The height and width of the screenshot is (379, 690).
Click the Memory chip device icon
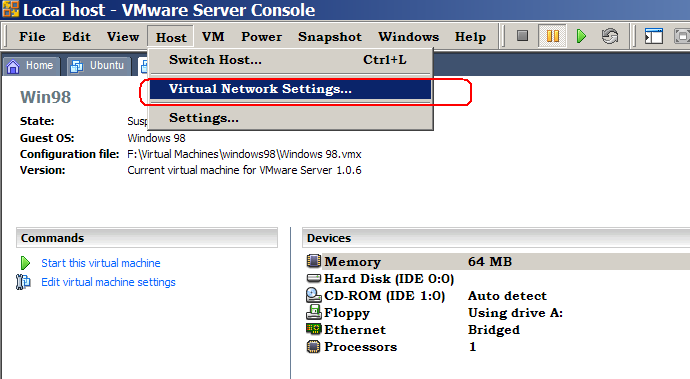tap(313, 261)
